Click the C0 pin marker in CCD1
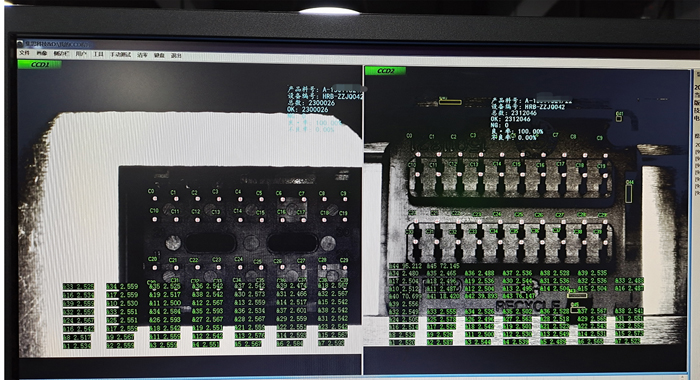The height and width of the screenshot is (380, 700). pos(154,198)
